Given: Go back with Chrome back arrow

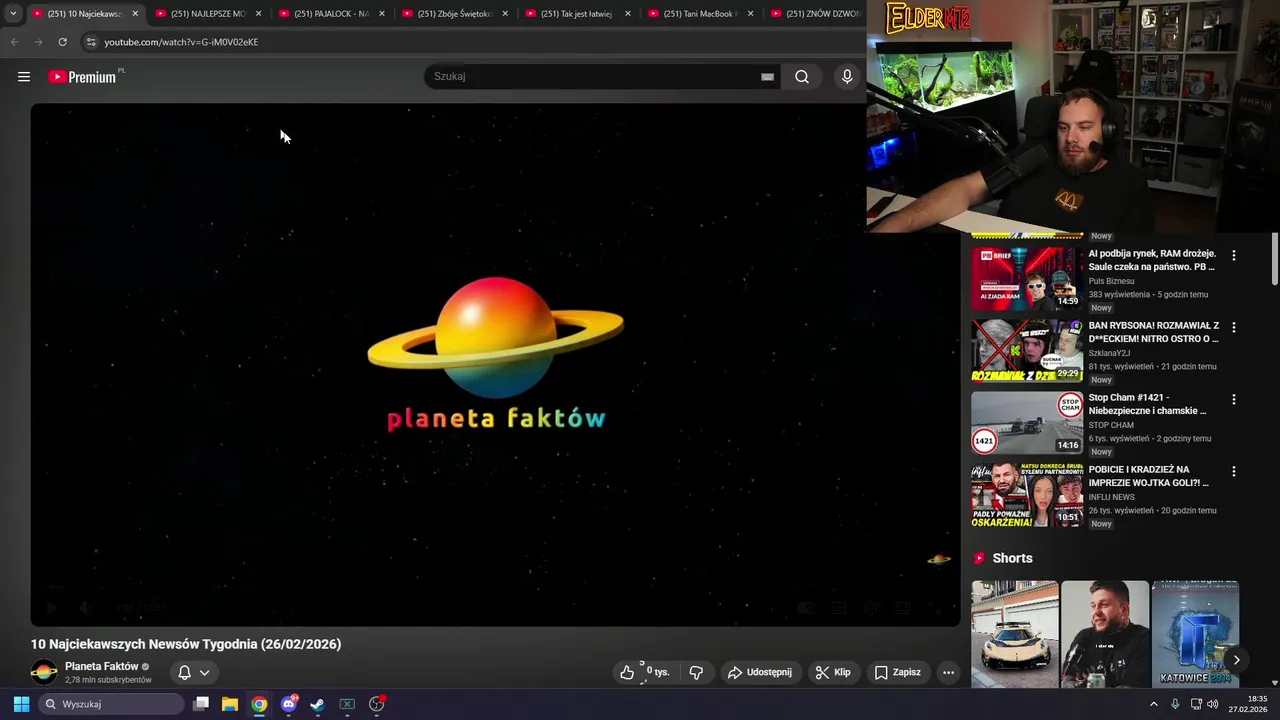Looking at the screenshot, I should coord(14,42).
